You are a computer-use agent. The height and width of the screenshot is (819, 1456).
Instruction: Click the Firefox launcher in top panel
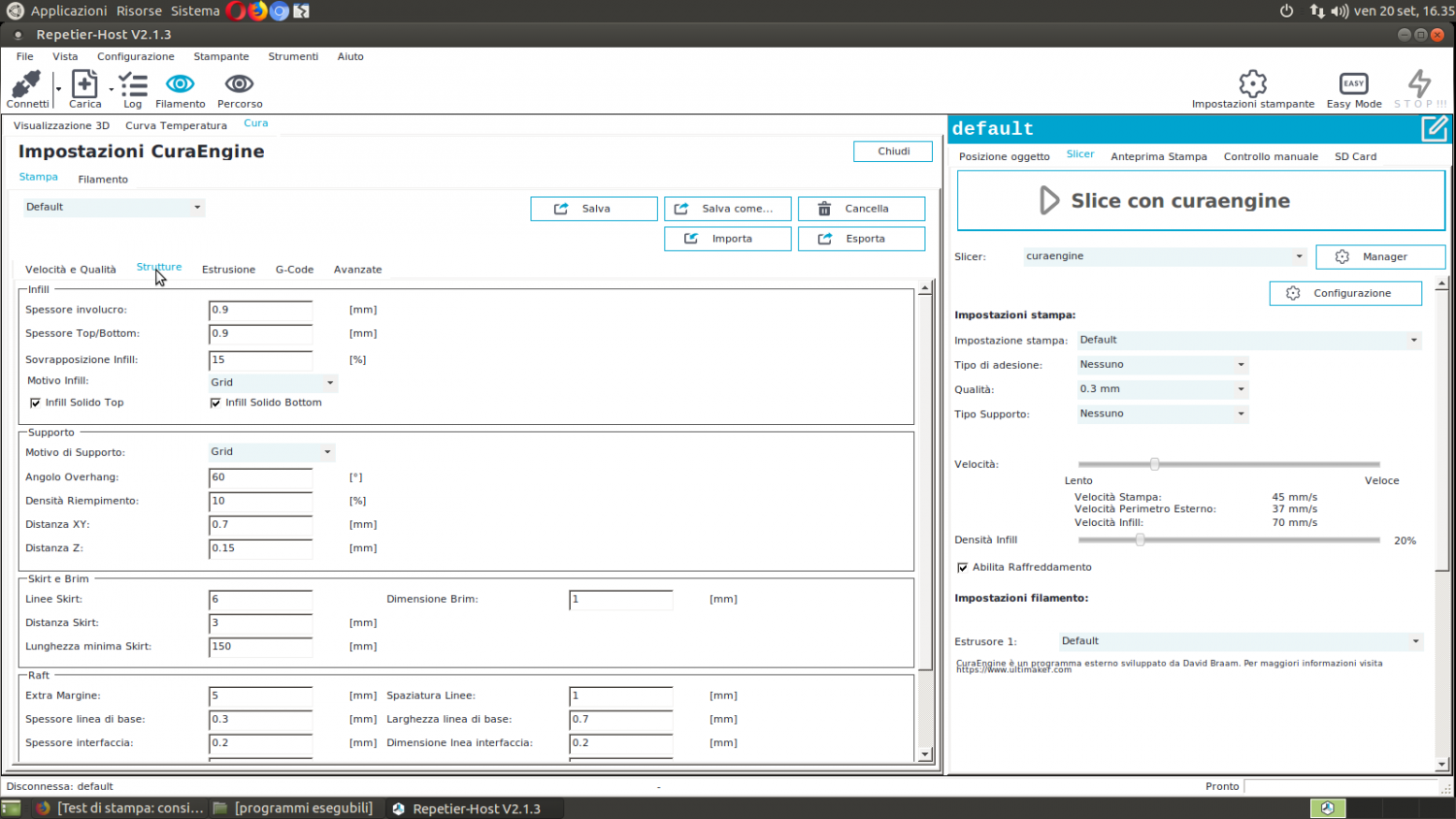258,11
